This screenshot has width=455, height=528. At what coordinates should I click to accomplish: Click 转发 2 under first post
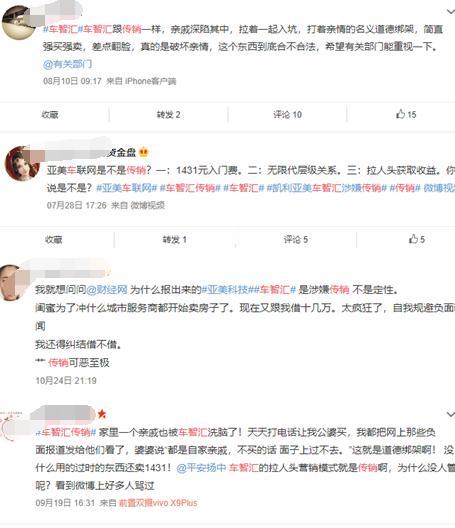pos(168,115)
